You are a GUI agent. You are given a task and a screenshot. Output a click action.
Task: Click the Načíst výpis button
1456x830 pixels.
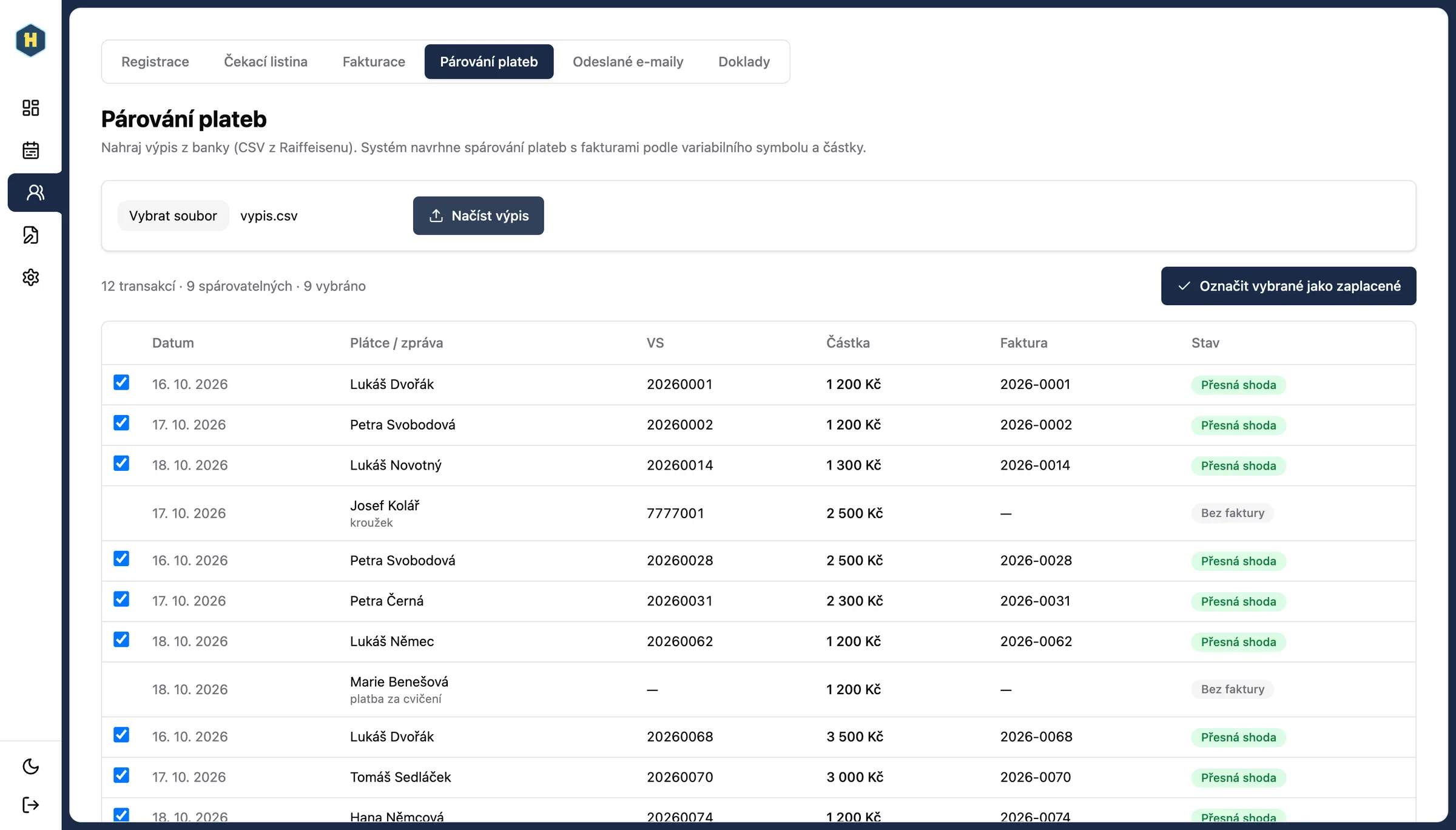(479, 215)
